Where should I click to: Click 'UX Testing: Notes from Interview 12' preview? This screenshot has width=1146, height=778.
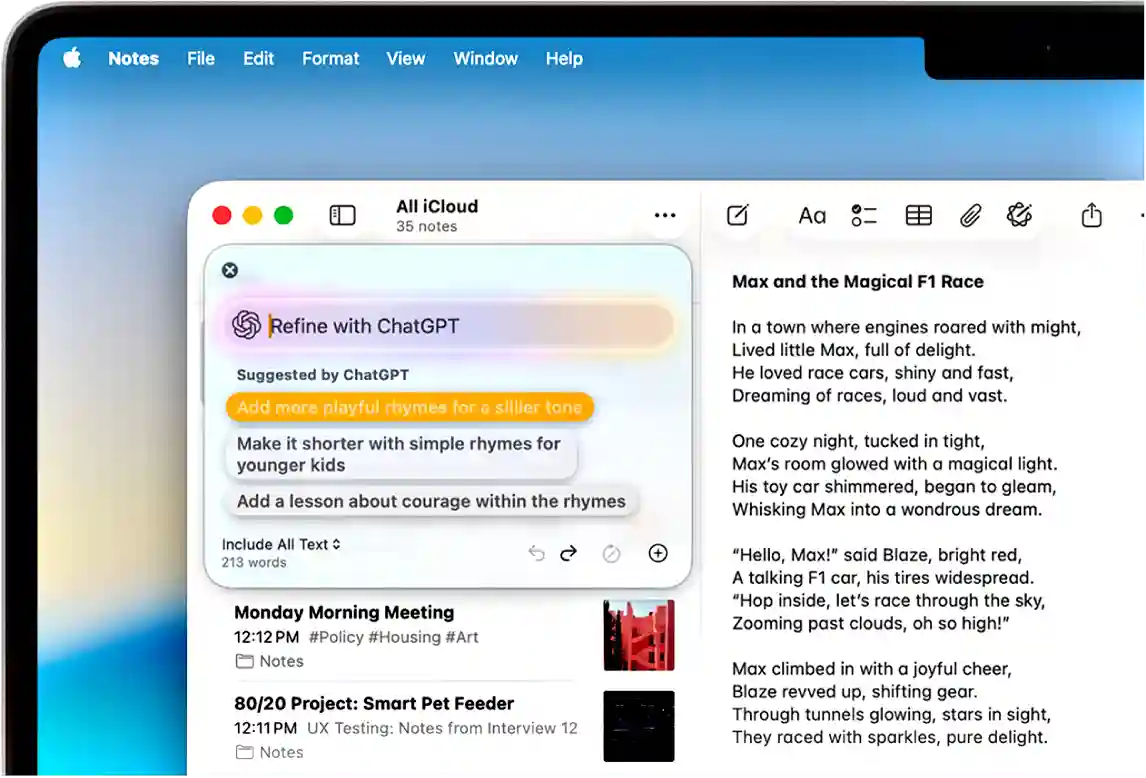click(x=442, y=729)
